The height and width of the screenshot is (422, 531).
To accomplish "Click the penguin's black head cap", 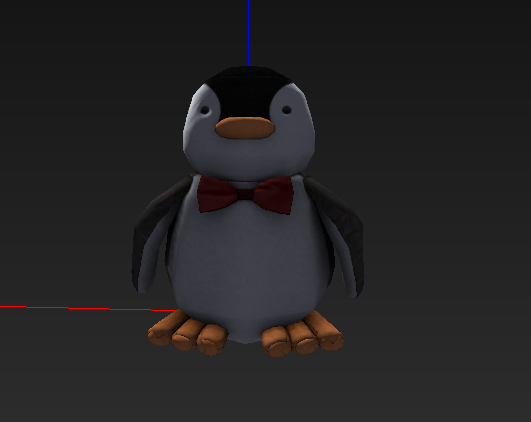I will point(247,90).
